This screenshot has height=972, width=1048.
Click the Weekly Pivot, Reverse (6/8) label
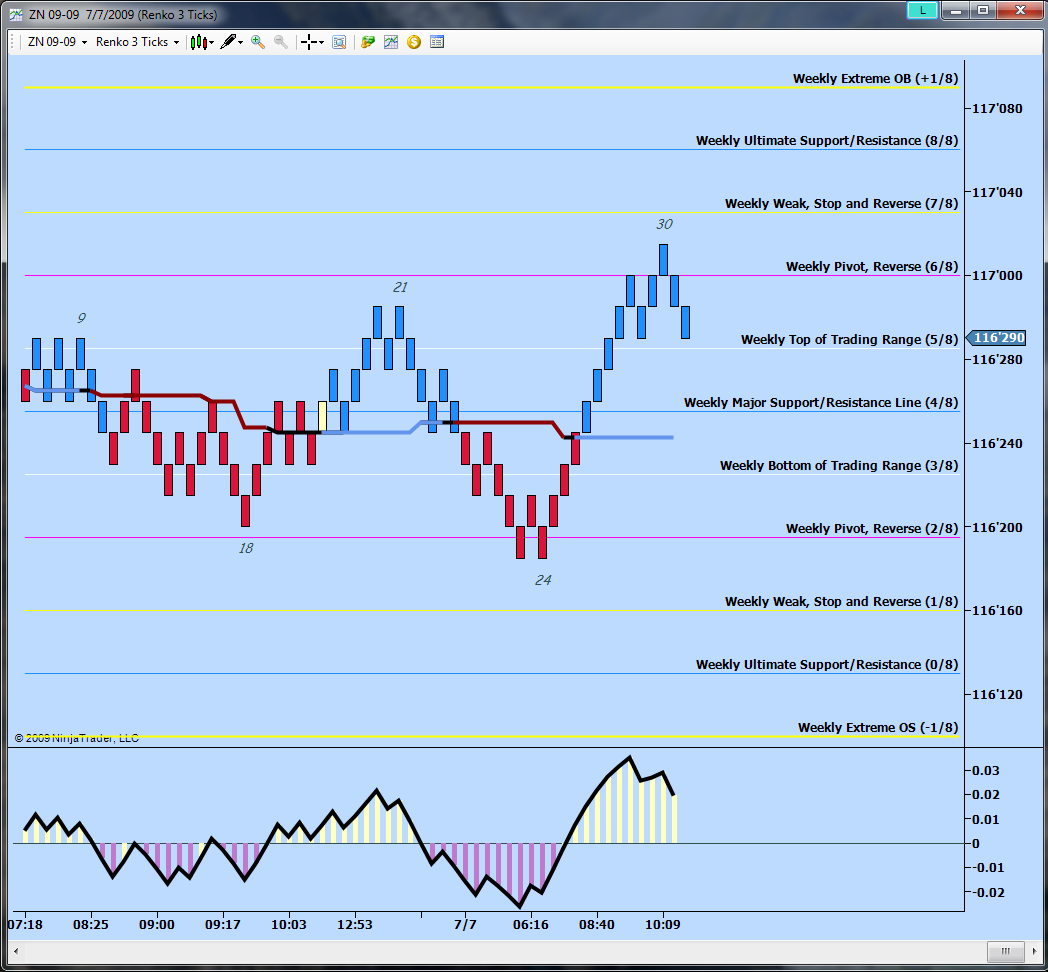[872, 266]
